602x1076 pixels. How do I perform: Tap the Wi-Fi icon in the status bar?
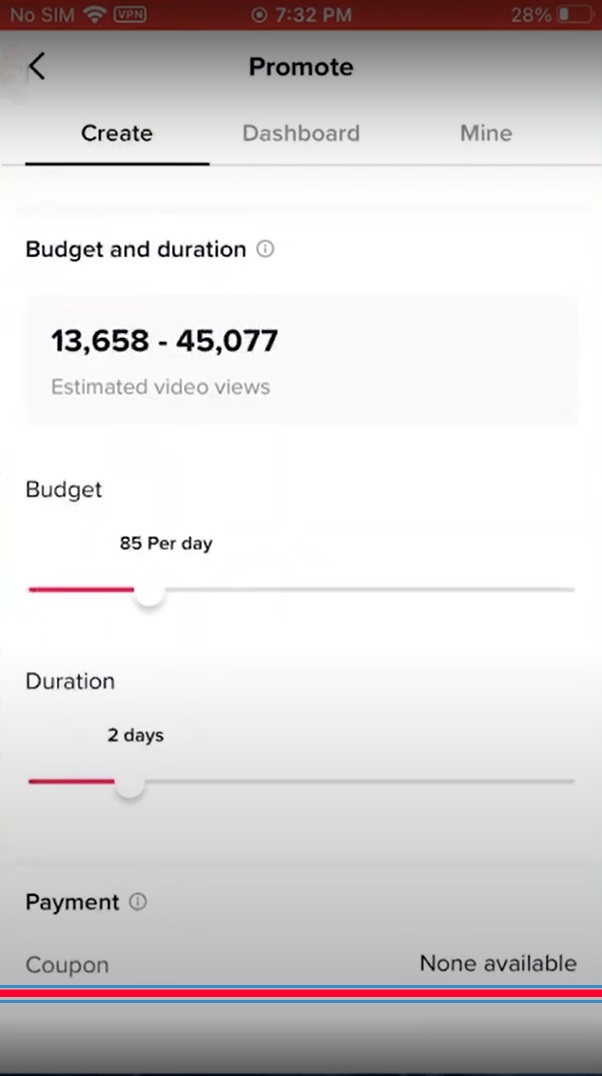pyautogui.click(x=96, y=15)
